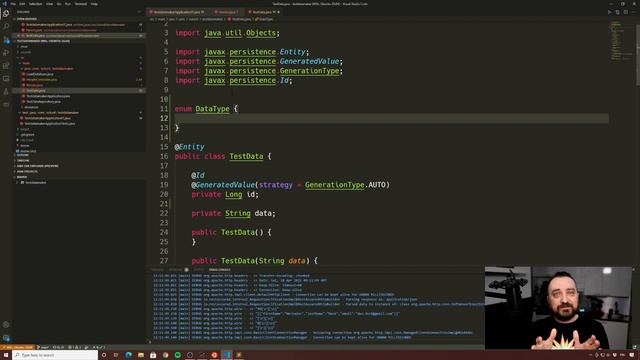Click 'GenerationType' in the line 7 import
The height and width of the screenshot is (360, 640).
tap(309, 71)
